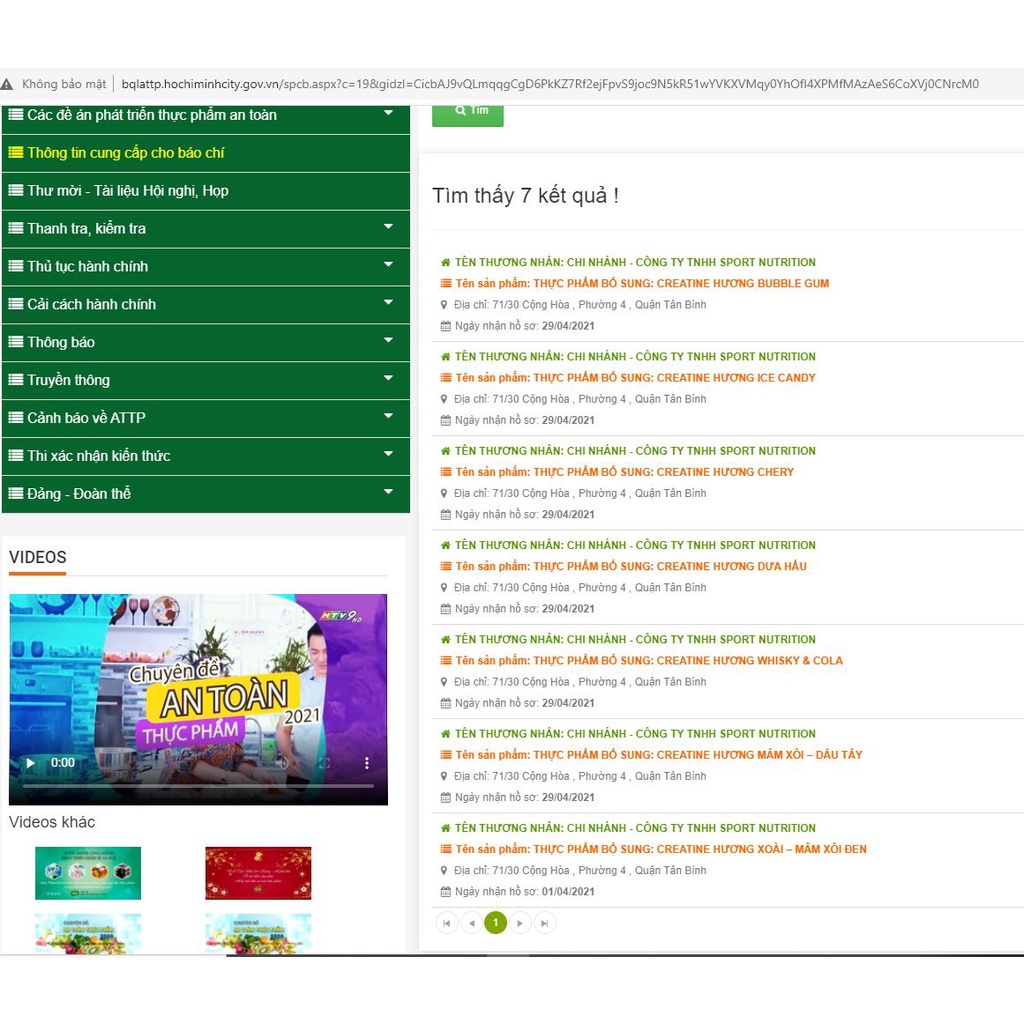
Task: Expand the Cảnh báo về ATTP menu
Action: (x=388, y=417)
